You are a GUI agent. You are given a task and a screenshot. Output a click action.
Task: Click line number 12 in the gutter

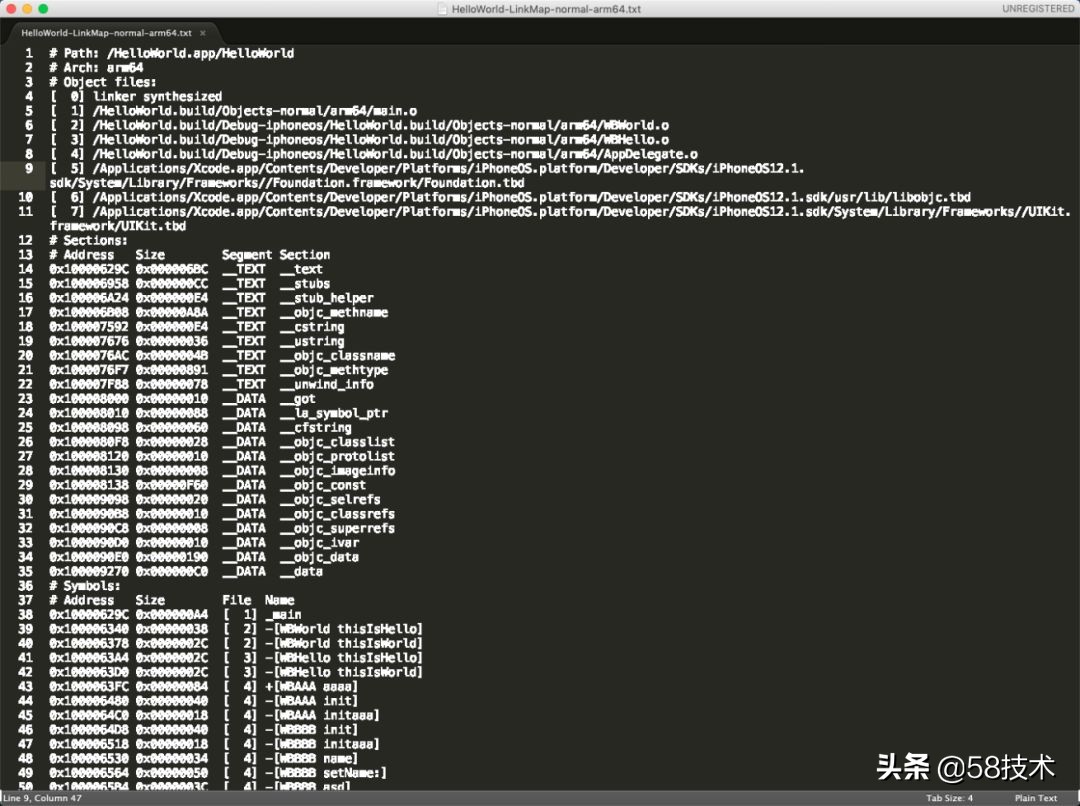[25, 240]
